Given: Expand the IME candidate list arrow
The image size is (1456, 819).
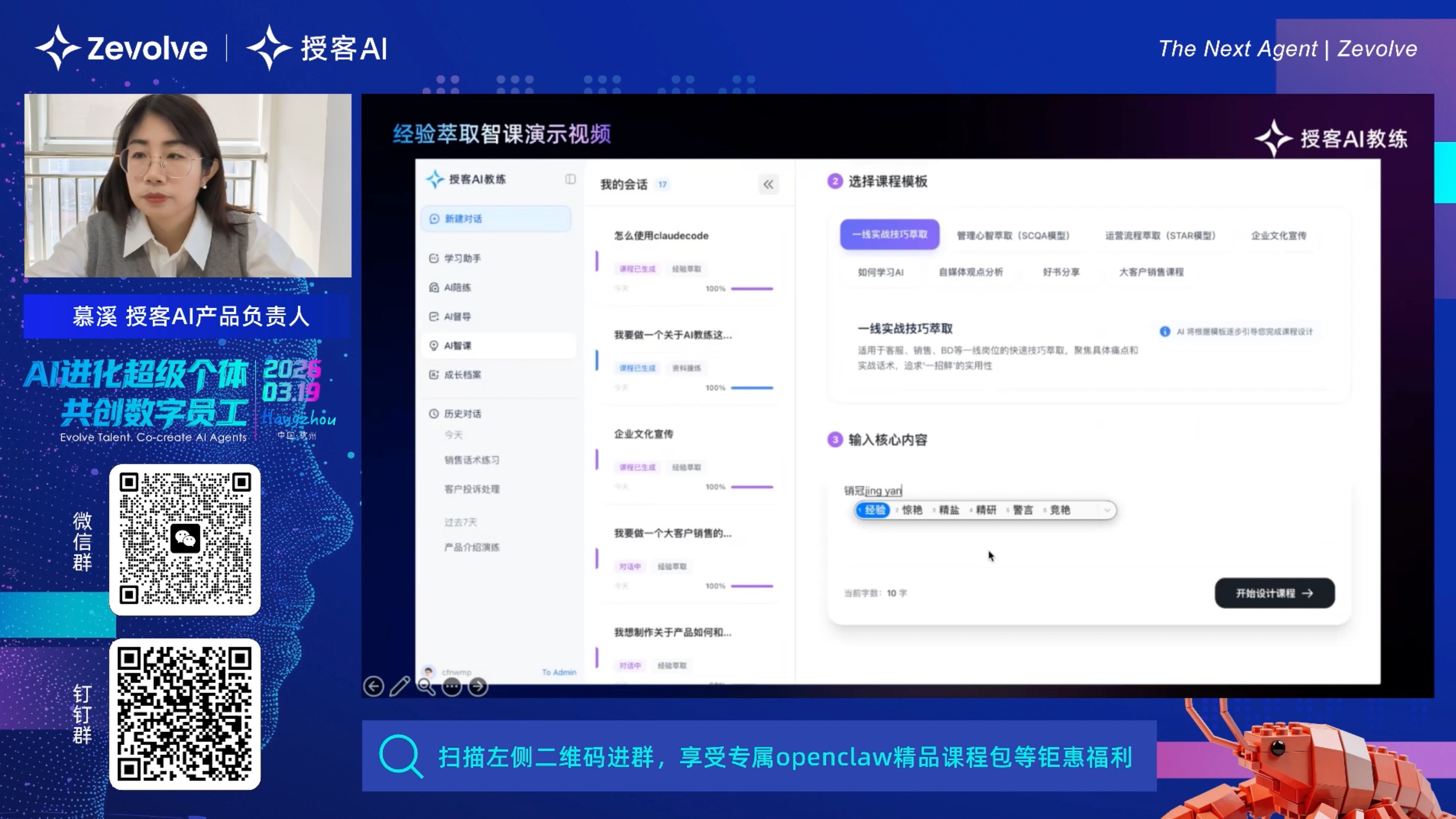Looking at the screenshot, I should click(x=1107, y=510).
